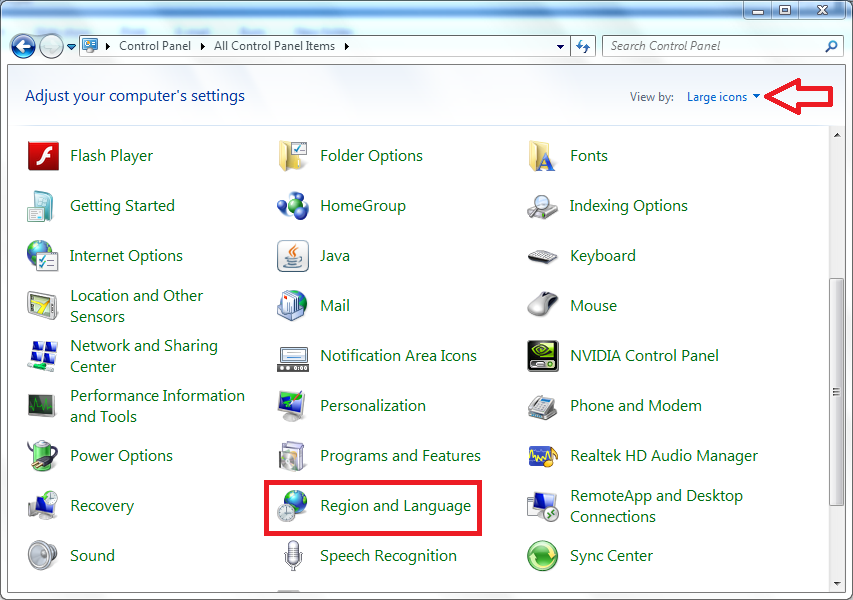Click inside the Search Control Panel field
The height and width of the screenshot is (600, 853).
pyautogui.click(x=710, y=46)
